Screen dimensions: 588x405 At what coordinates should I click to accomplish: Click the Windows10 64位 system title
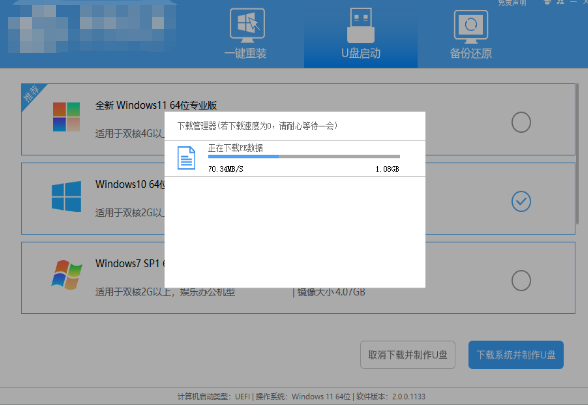(x=130, y=184)
